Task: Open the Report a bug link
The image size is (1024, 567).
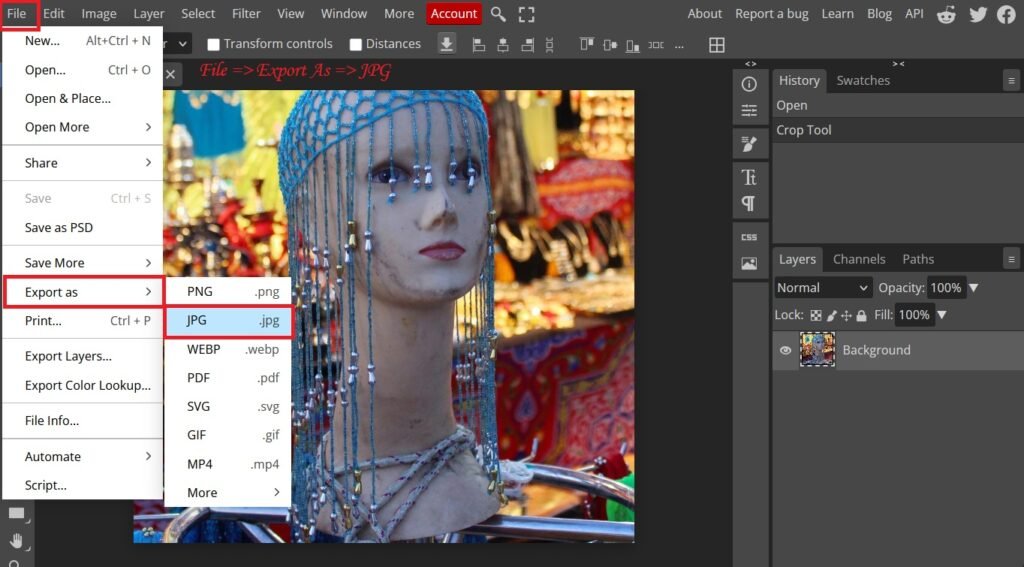Action: [x=771, y=14]
